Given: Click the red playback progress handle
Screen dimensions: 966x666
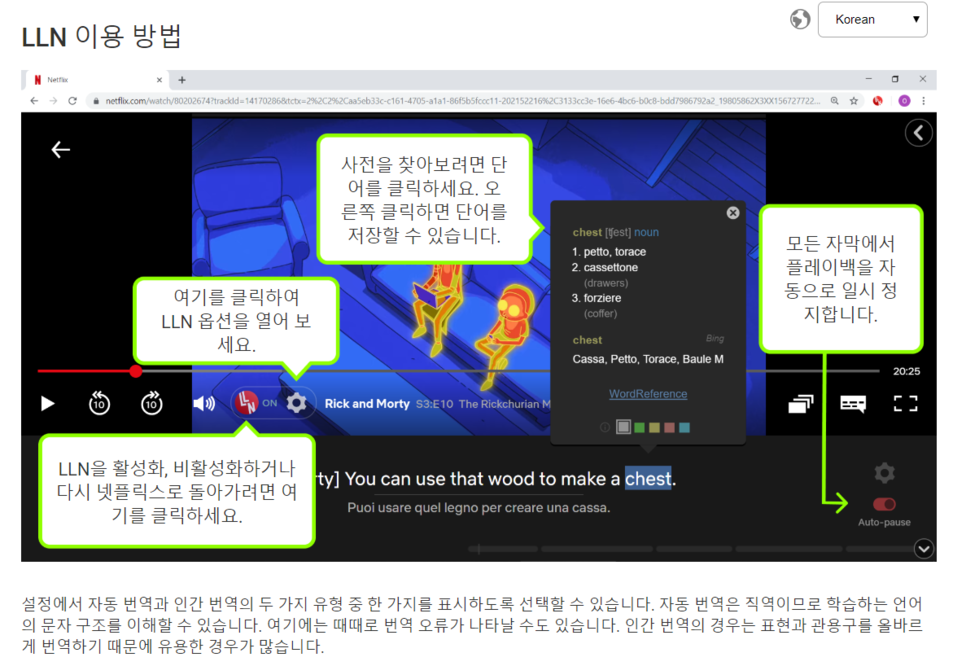Looking at the screenshot, I should pos(136,371).
